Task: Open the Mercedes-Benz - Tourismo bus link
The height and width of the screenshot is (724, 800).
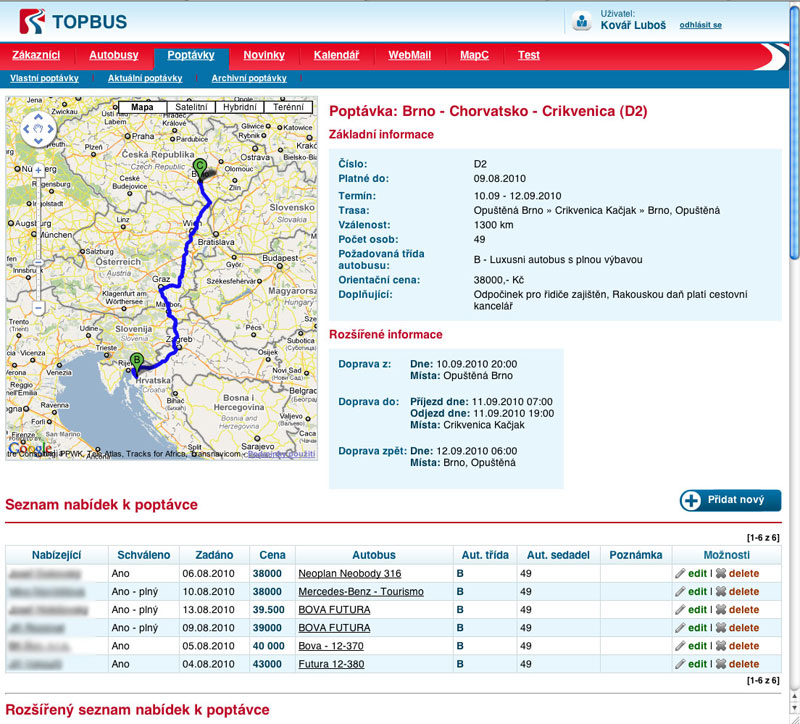Action: pos(361,591)
